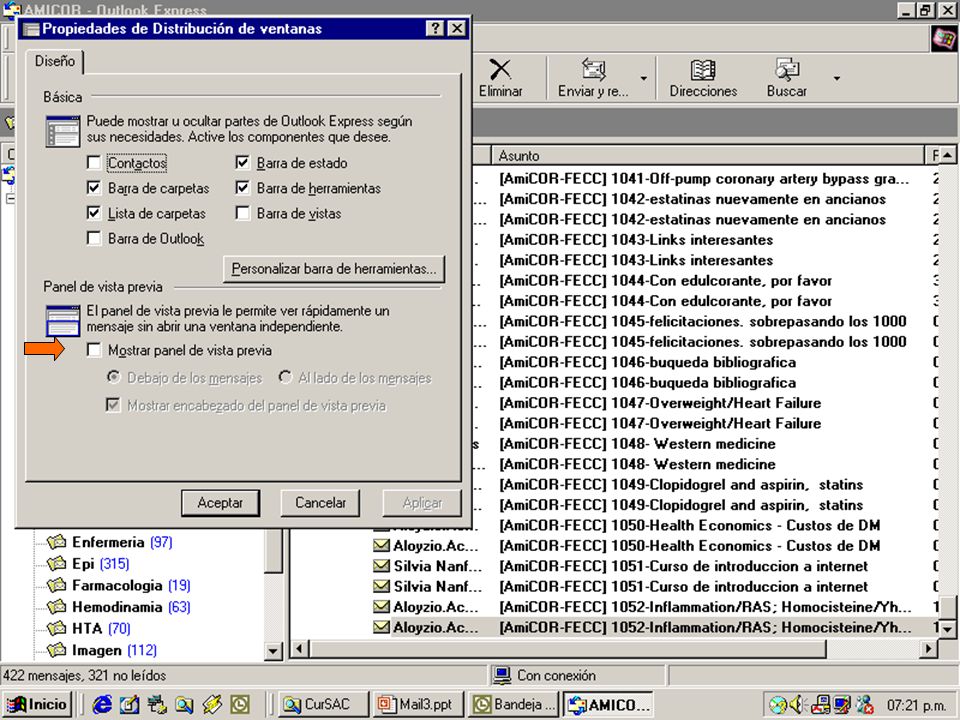
Task: Select the Hemodinamia folder icon
Action: click(x=56, y=607)
